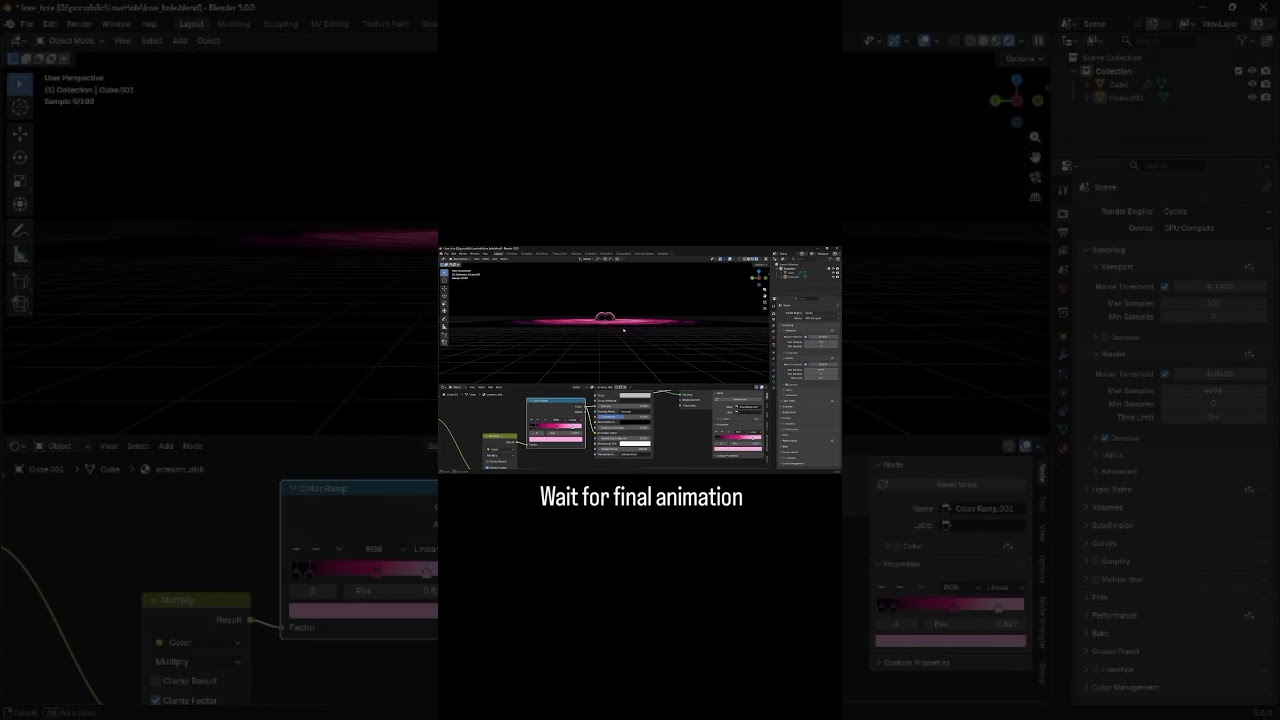Click the pink color swatch below Pos
1280x720 pixels.
950,641
